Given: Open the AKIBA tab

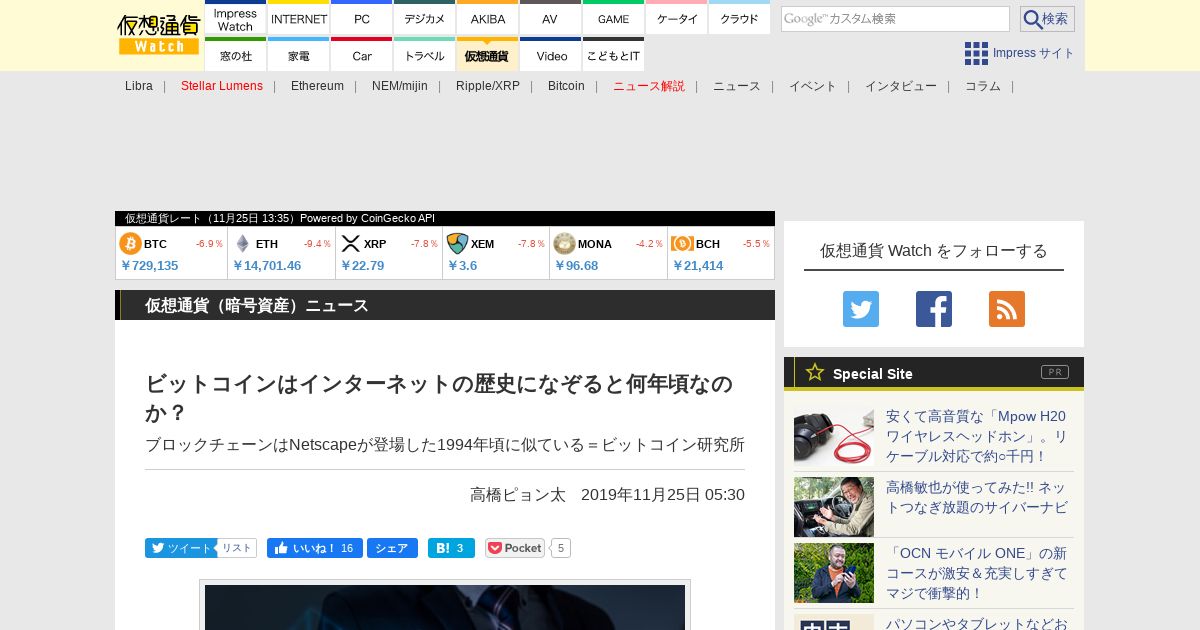Looking at the screenshot, I should (x=488, y=19).
